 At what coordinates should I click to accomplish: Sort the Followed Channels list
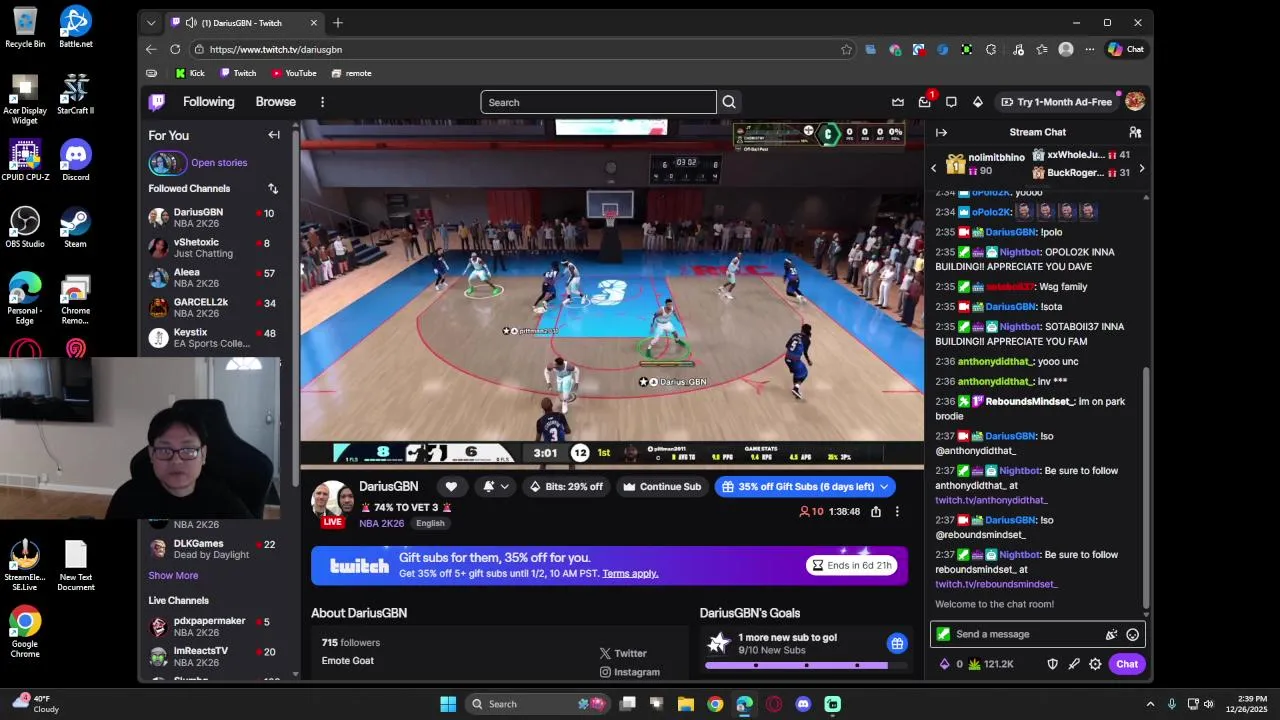point(273,188)
